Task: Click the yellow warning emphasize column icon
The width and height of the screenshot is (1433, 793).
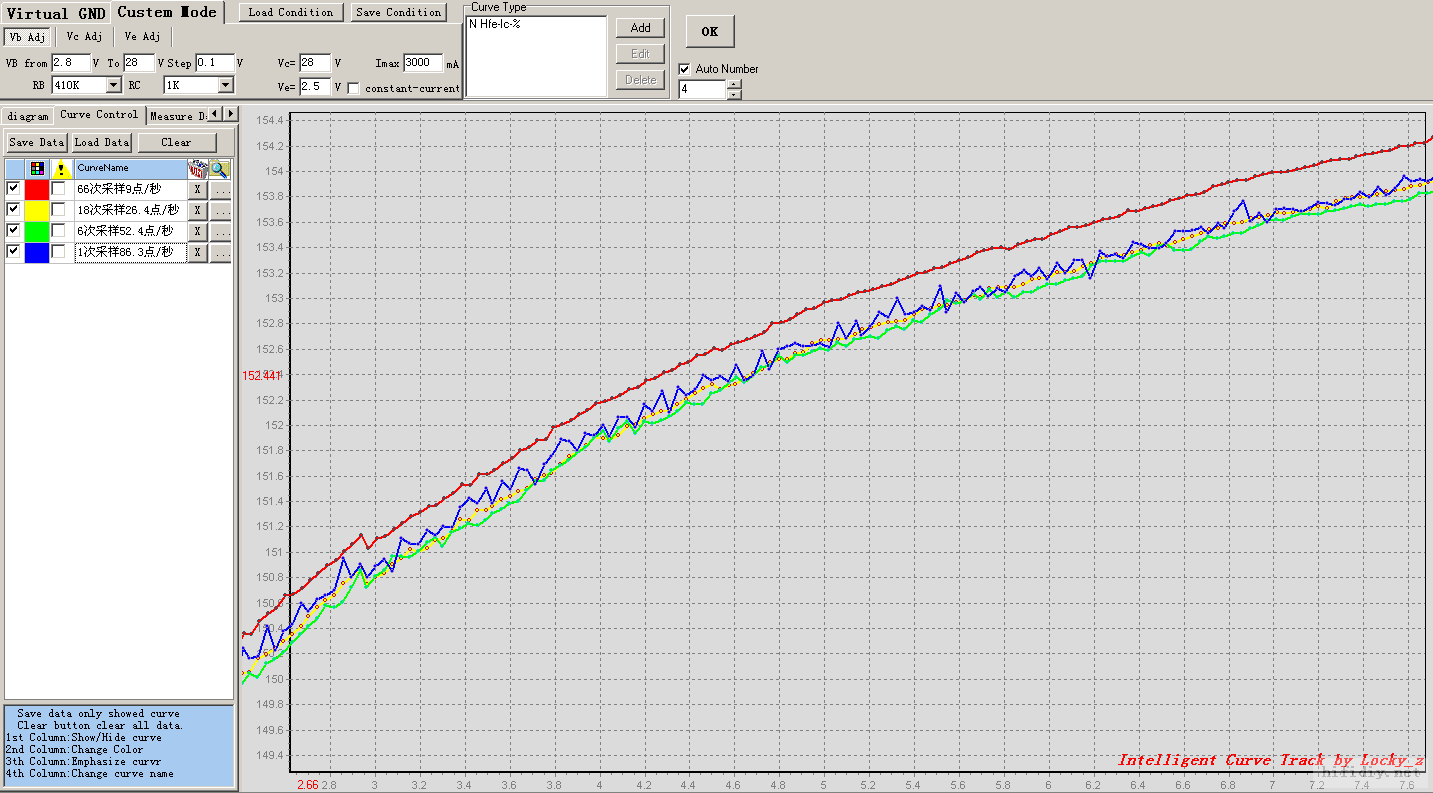Action: pos(61,169)
